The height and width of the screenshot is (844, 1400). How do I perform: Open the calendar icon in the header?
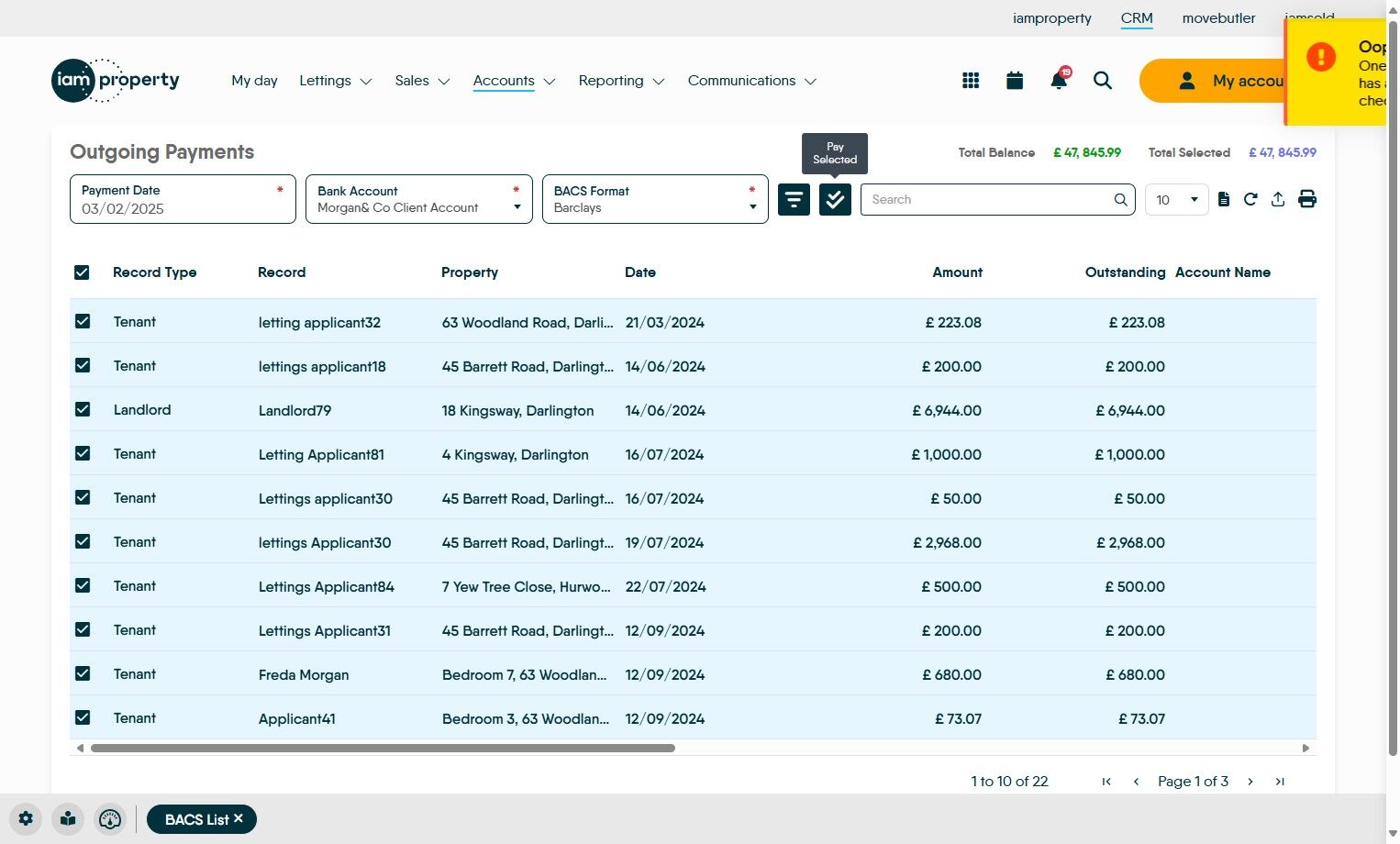[x=1015, y=81]
